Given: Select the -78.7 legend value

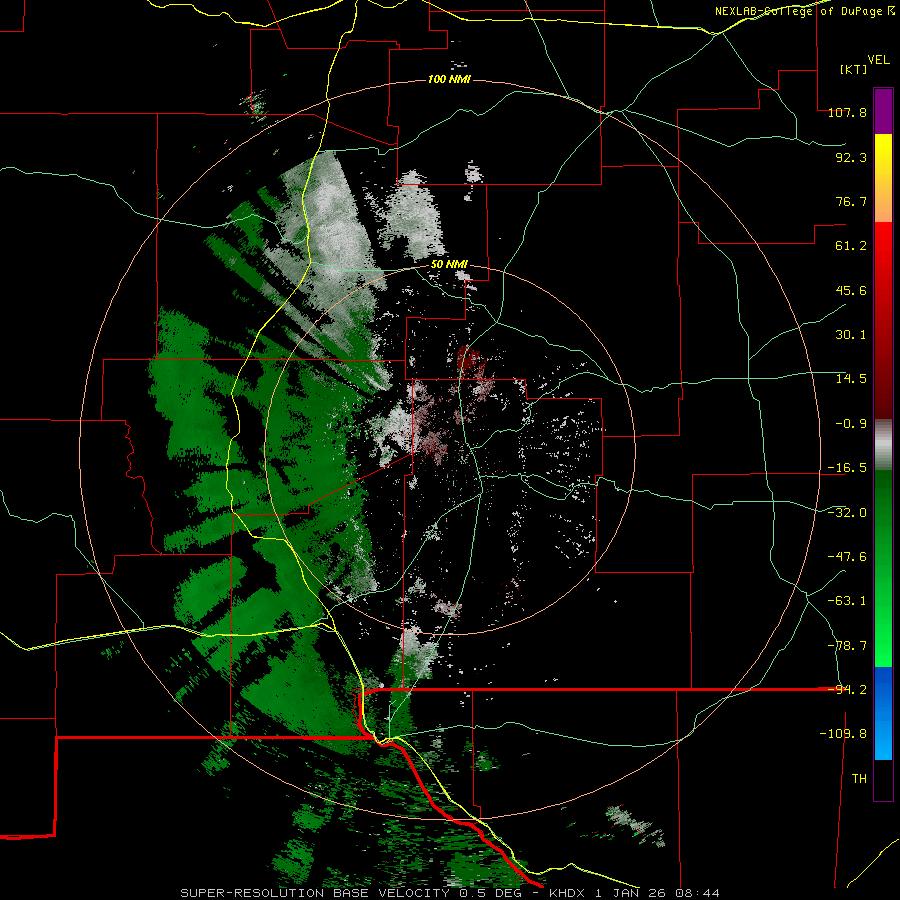Looking at the screenshot, I should pyautogui.click(x=847, y=646).
